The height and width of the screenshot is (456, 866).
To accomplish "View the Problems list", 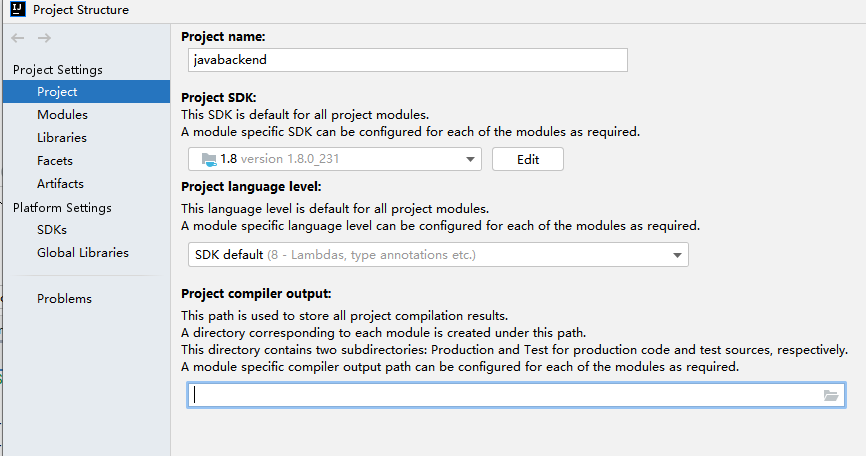I will 64,299.
